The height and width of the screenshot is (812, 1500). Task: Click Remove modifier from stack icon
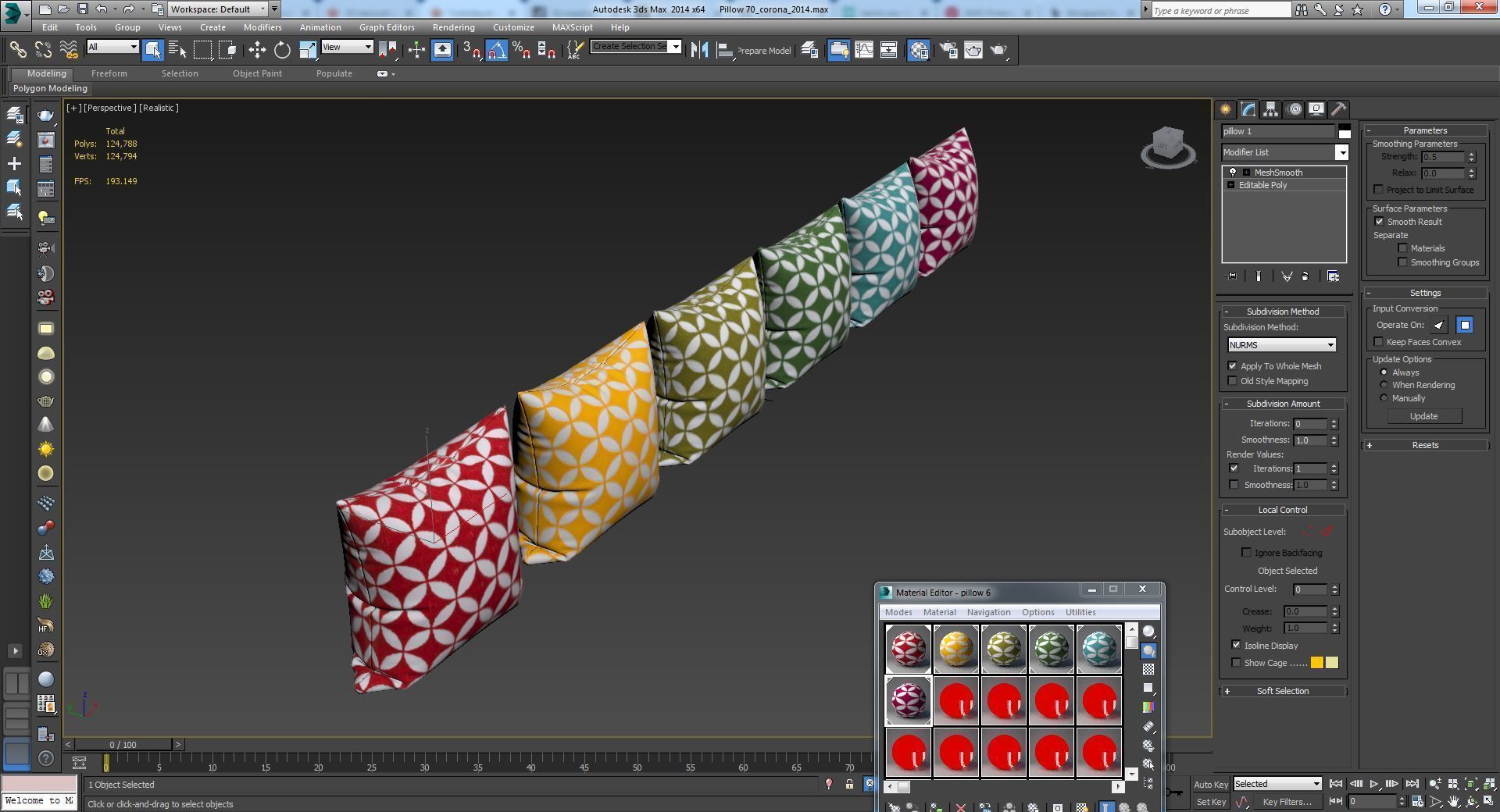point(1305,276)
